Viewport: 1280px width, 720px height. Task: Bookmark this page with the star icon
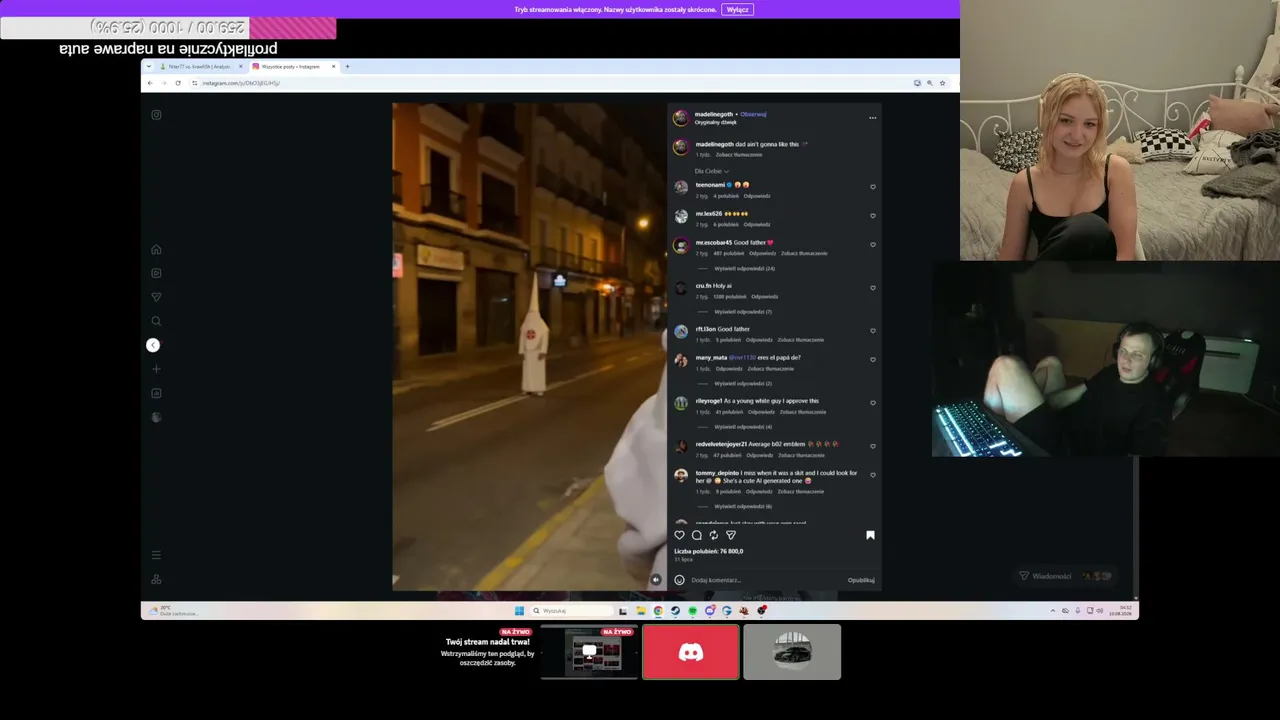(942, 83)
